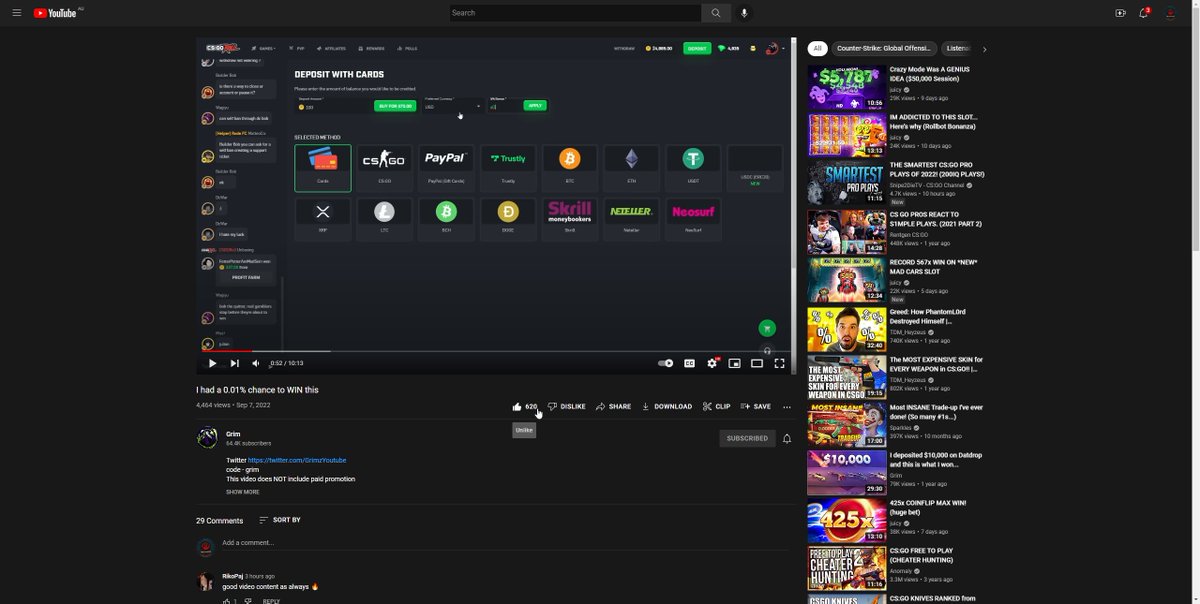This screenshot has width=1200, height=604.
Task: Toggle subtitles closed captions button
Action: pyautogui.click(x=689, y=363)
